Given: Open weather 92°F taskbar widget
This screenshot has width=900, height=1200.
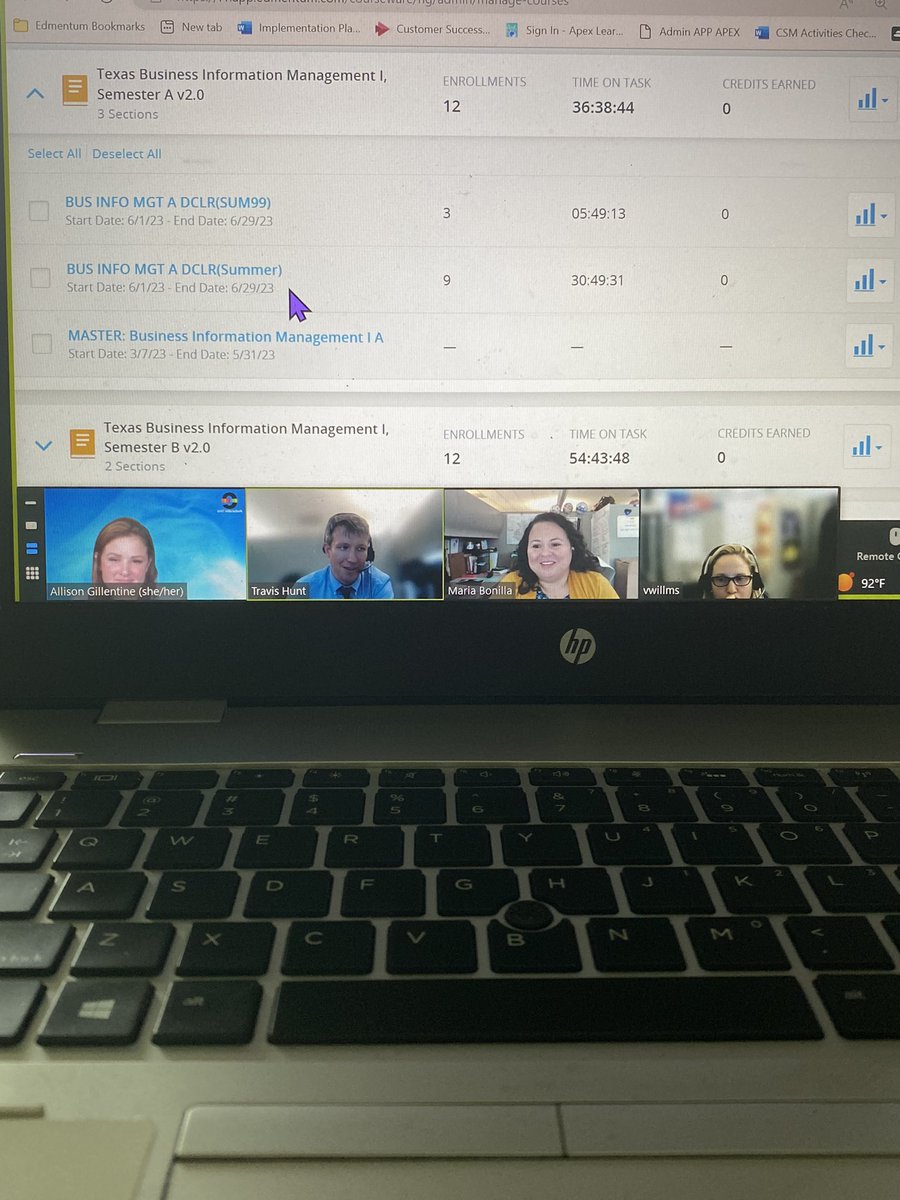Looking at the screenshot, I should [865, 582].
